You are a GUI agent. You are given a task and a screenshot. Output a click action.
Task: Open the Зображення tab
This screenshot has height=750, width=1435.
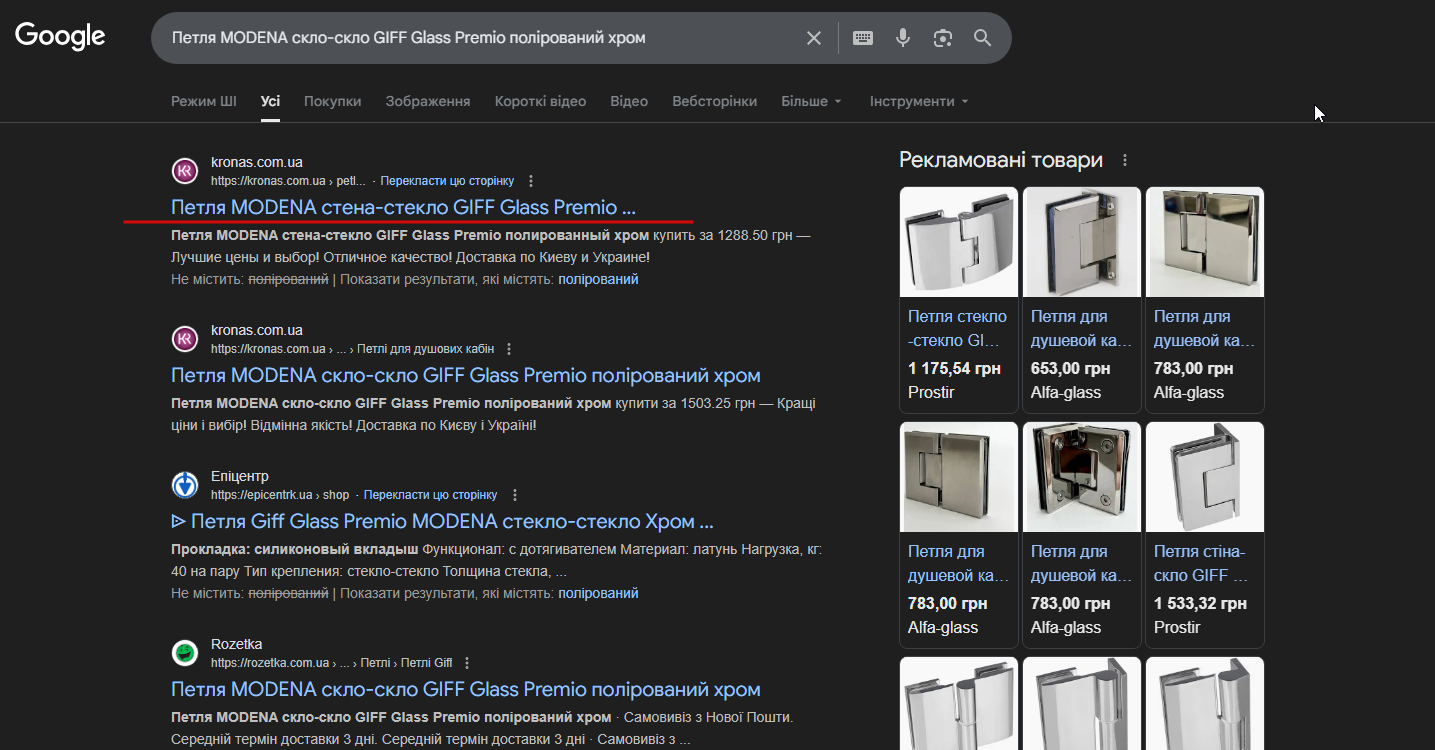point(428,101)
